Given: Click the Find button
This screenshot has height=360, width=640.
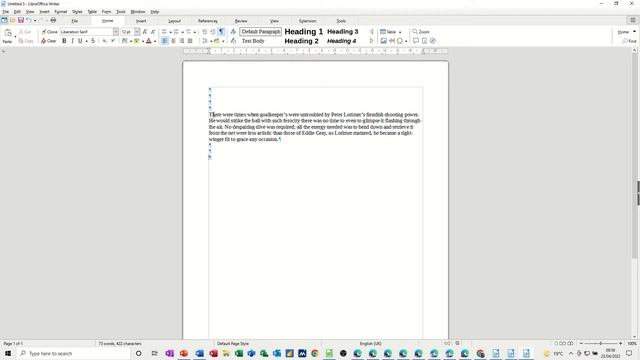Looking at the screenshot, I should click(x=629, y=41).
